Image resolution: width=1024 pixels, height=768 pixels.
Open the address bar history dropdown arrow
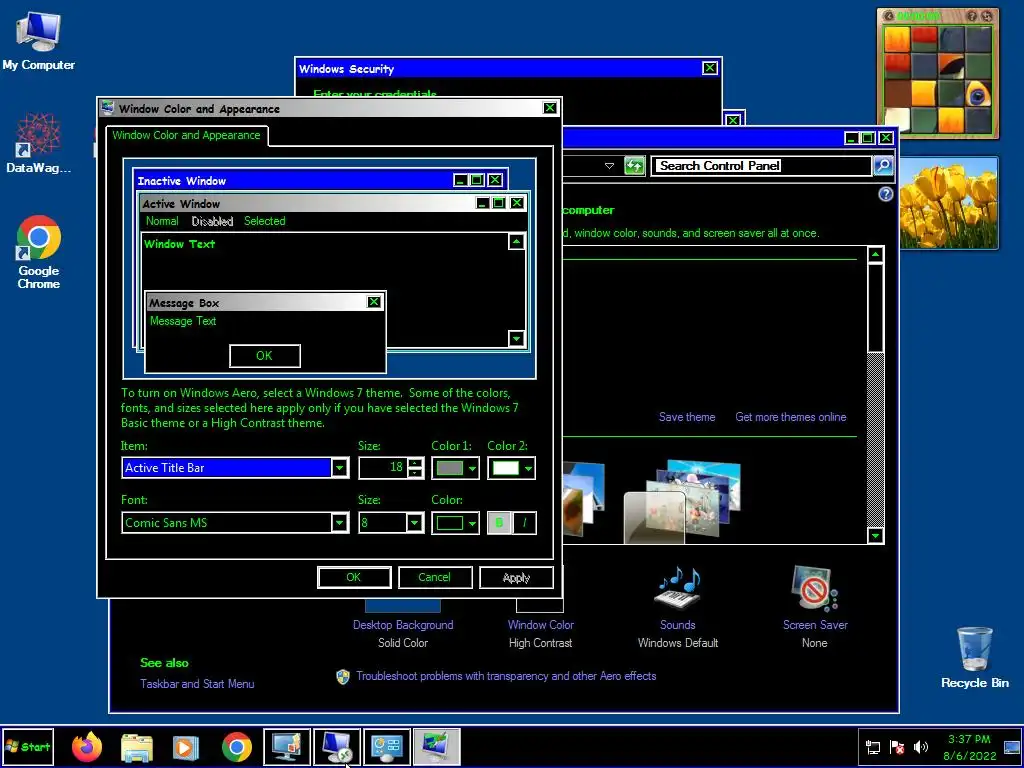tap(609, 166)
